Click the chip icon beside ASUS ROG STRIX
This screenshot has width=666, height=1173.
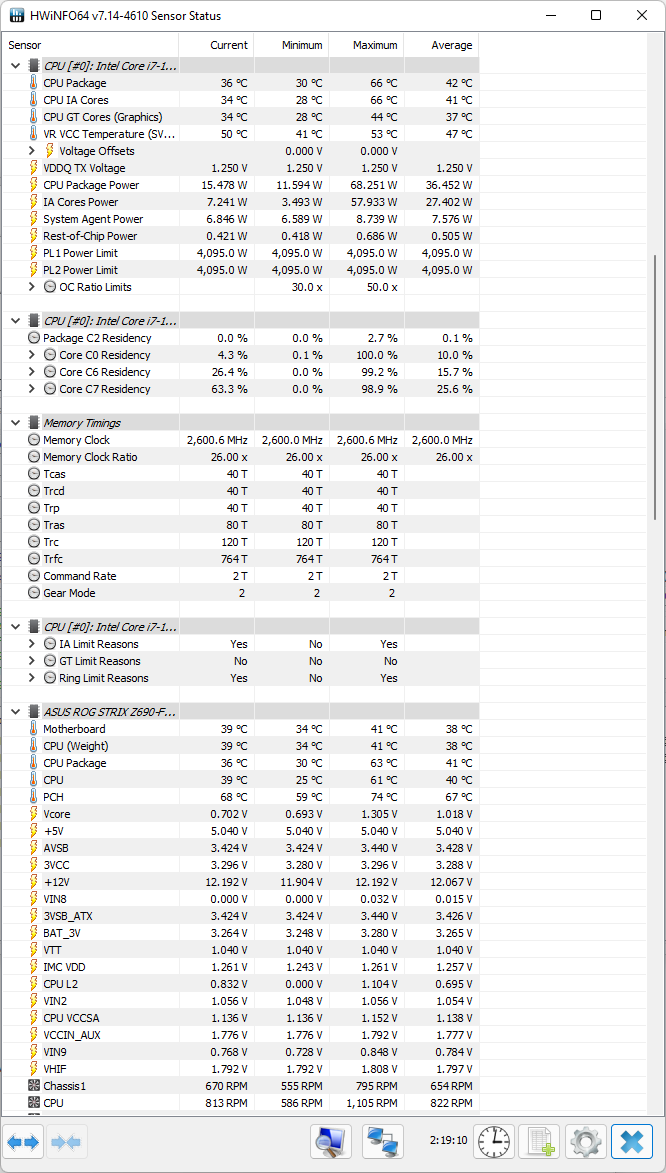[x=34, y=711]
